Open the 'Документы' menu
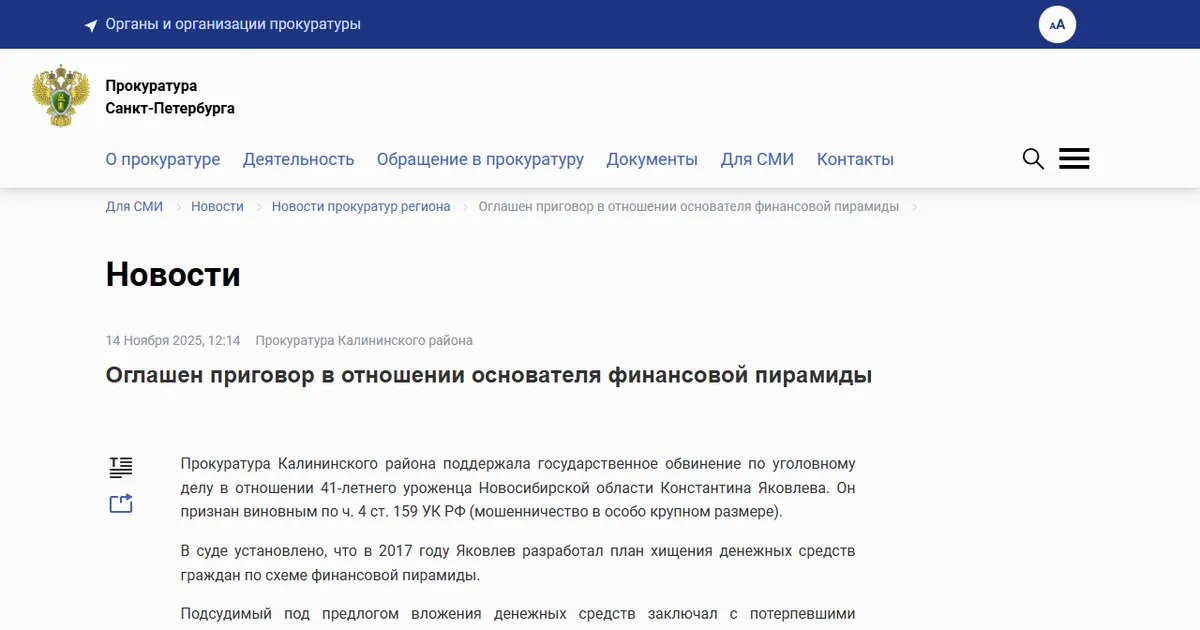 pyautogui.click(x=652, y=159)
